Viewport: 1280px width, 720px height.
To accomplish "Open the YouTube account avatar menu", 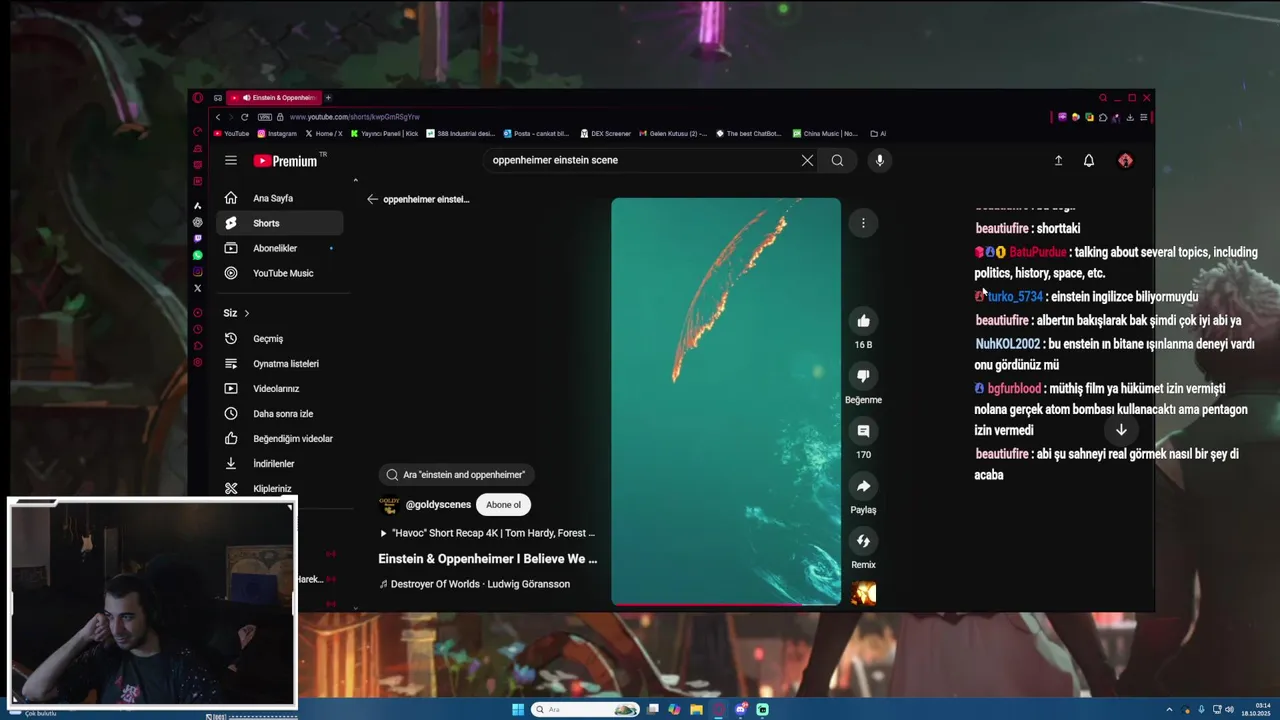I will click(x=1125, y=160).
